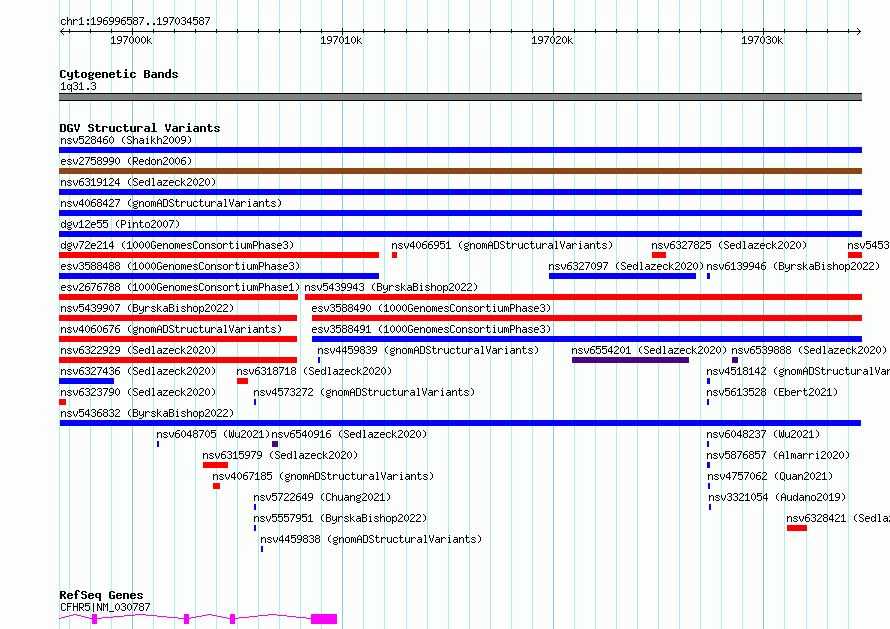Click the nsv528460 (Shaikh2009) blue variant bar
Image resolution: width=890 pixels, height=629 pixels.
(x=460, y=150)
